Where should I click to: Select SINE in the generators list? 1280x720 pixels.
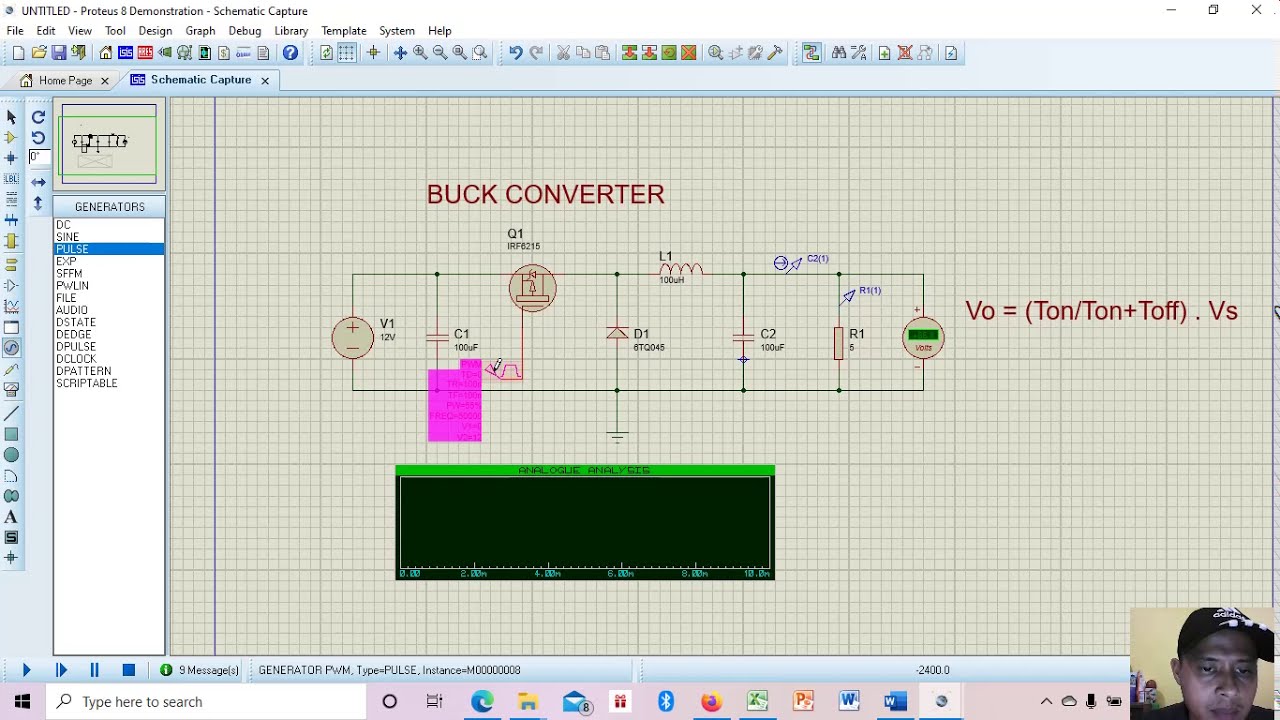point(109,237)
